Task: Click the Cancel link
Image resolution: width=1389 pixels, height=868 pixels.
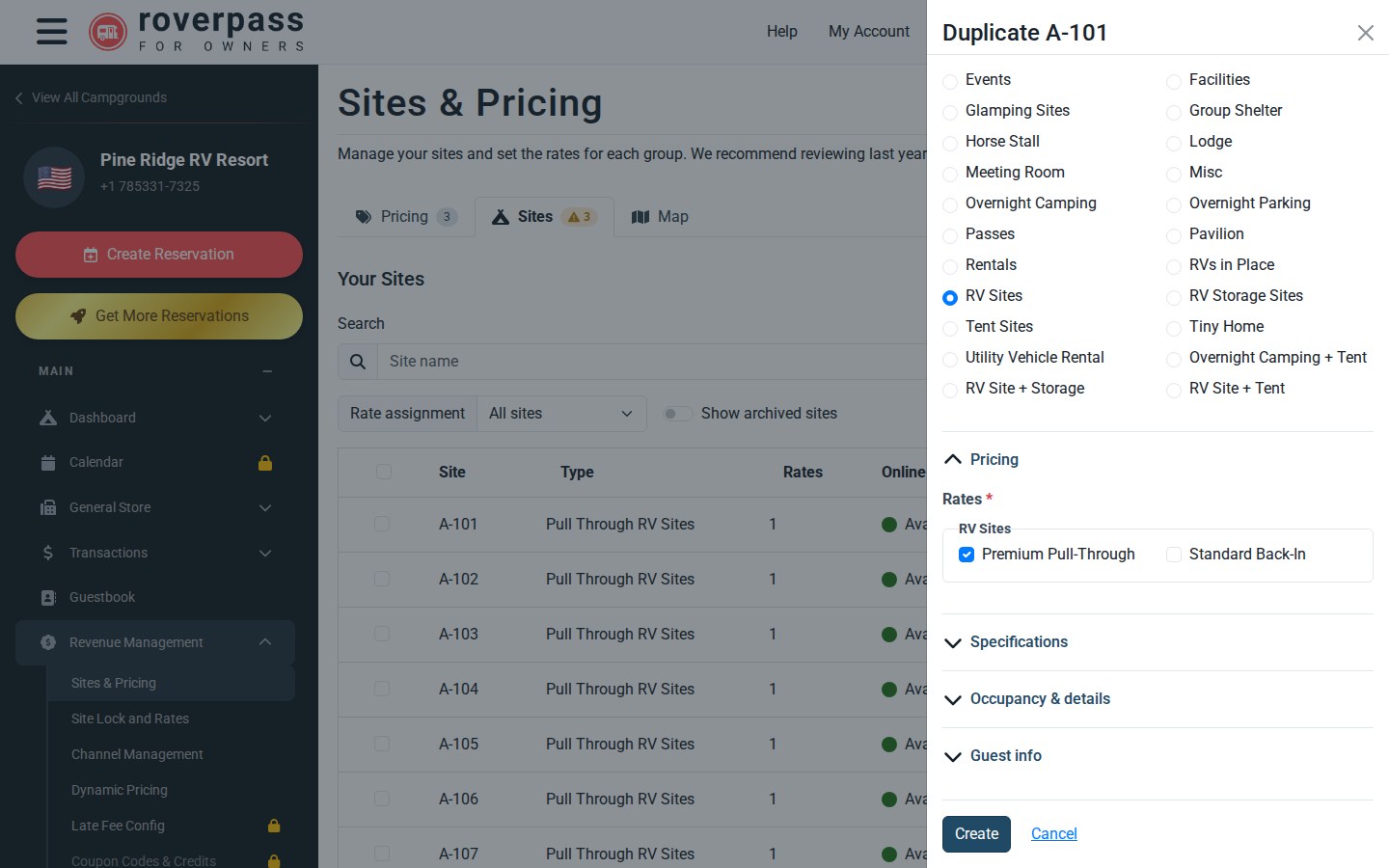Action: coord(1054,834)
